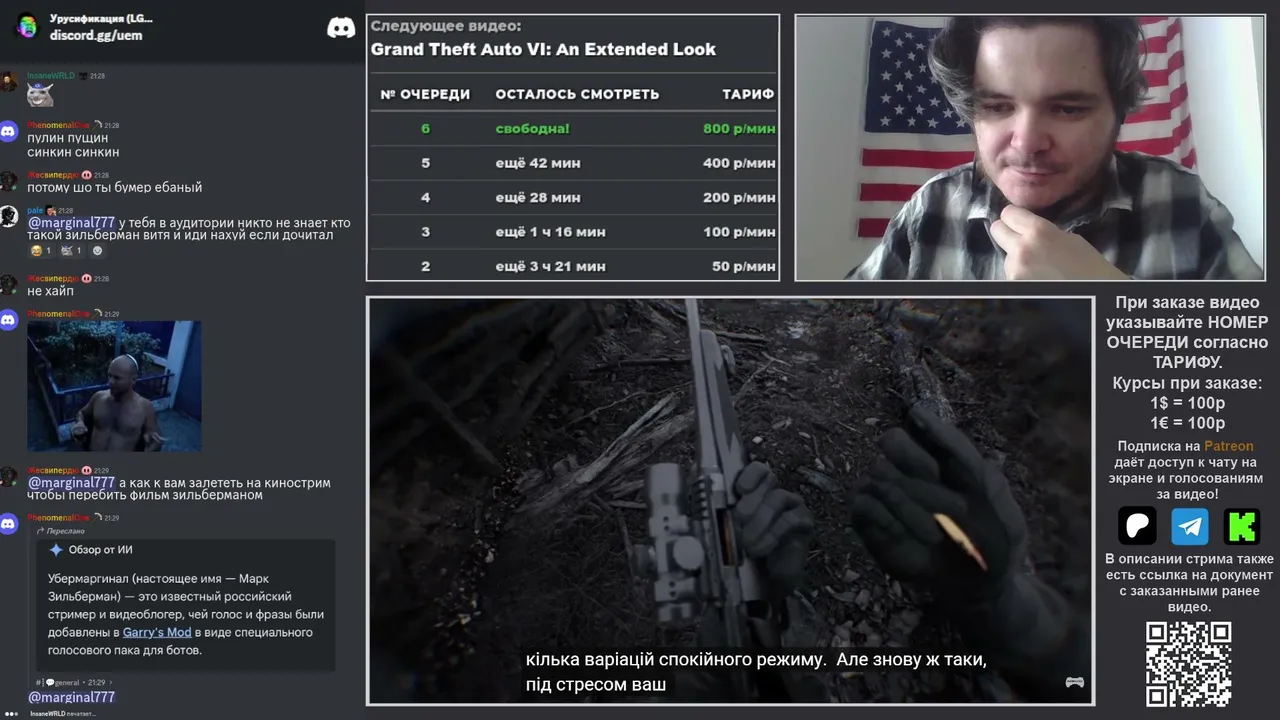
Task: Open the shirtless man image attachment
Action: coord(114,386)
